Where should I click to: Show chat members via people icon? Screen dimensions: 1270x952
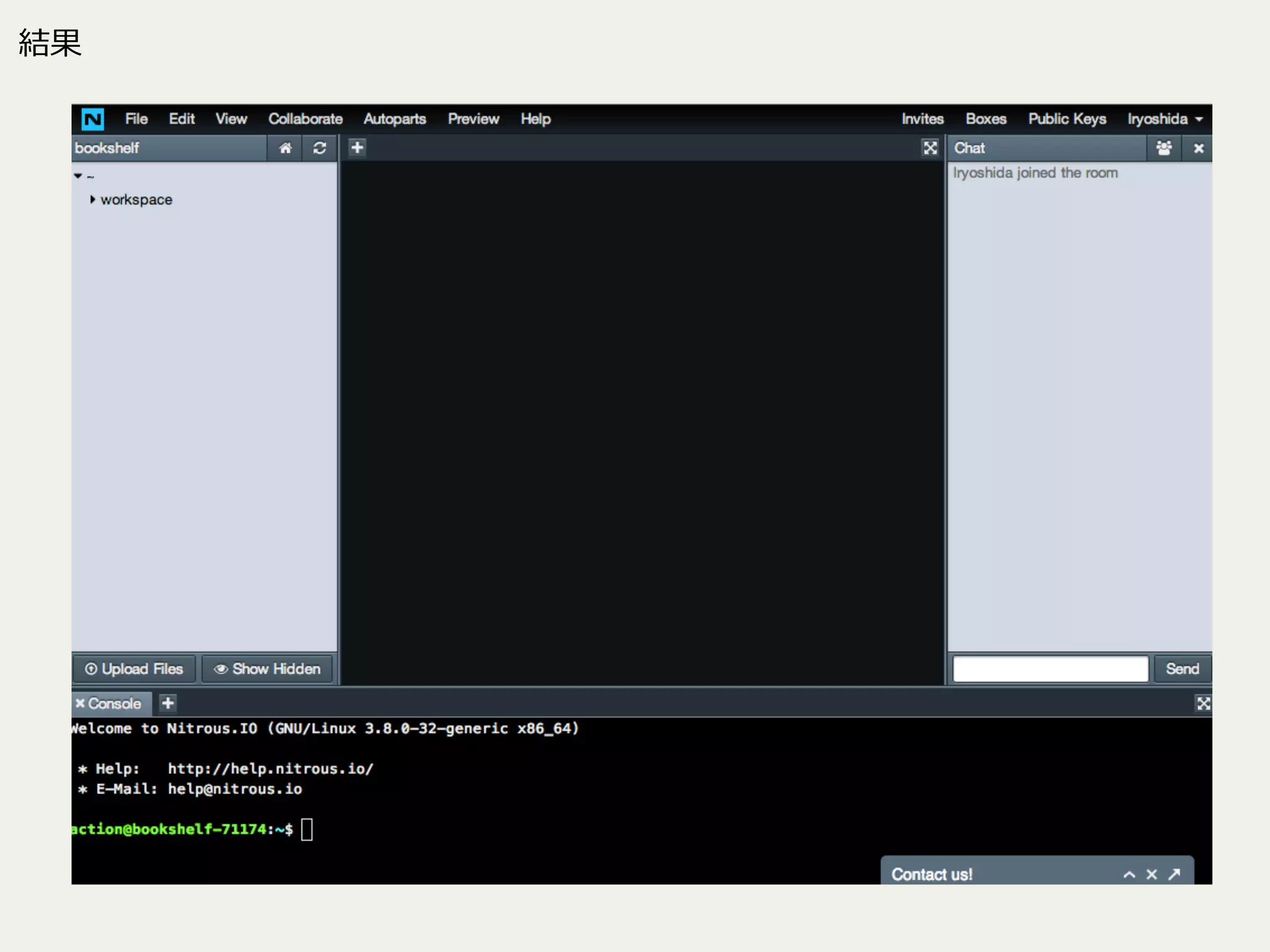[x=1163, y=148]
